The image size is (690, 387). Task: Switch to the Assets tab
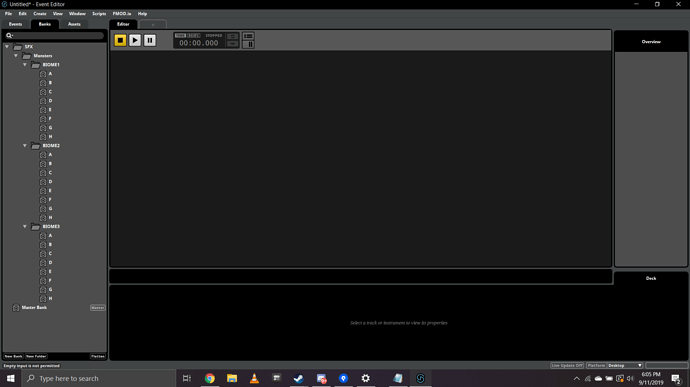pyautogui.click(x=74, y=24)
